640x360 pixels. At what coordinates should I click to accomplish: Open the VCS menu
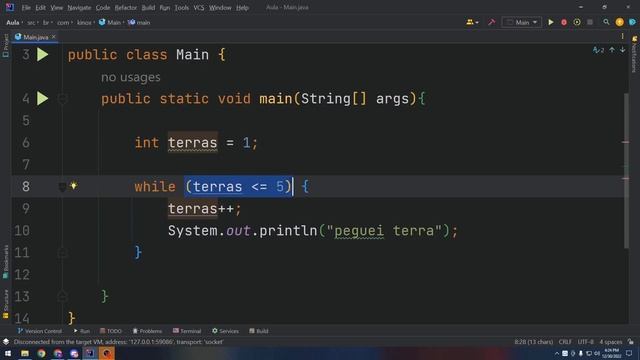(199, 7)
